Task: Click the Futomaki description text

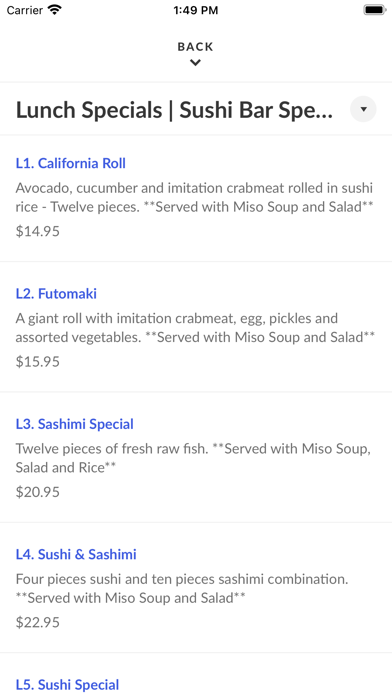Action: point(195,328)
